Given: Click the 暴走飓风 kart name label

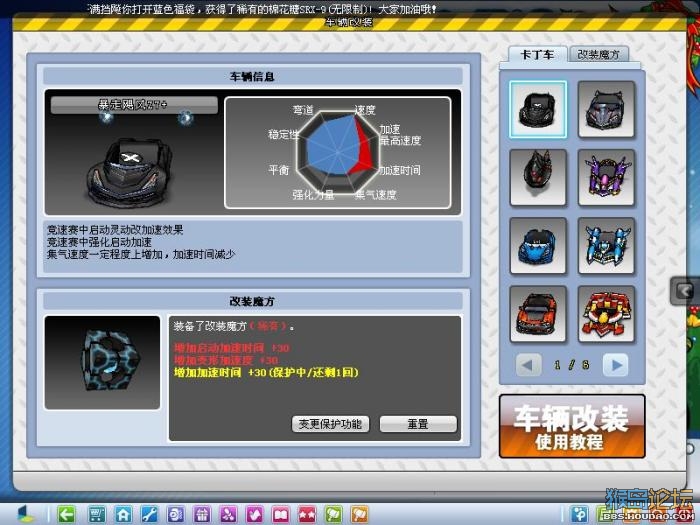Looking at the screenshot, I should (134, 105).
